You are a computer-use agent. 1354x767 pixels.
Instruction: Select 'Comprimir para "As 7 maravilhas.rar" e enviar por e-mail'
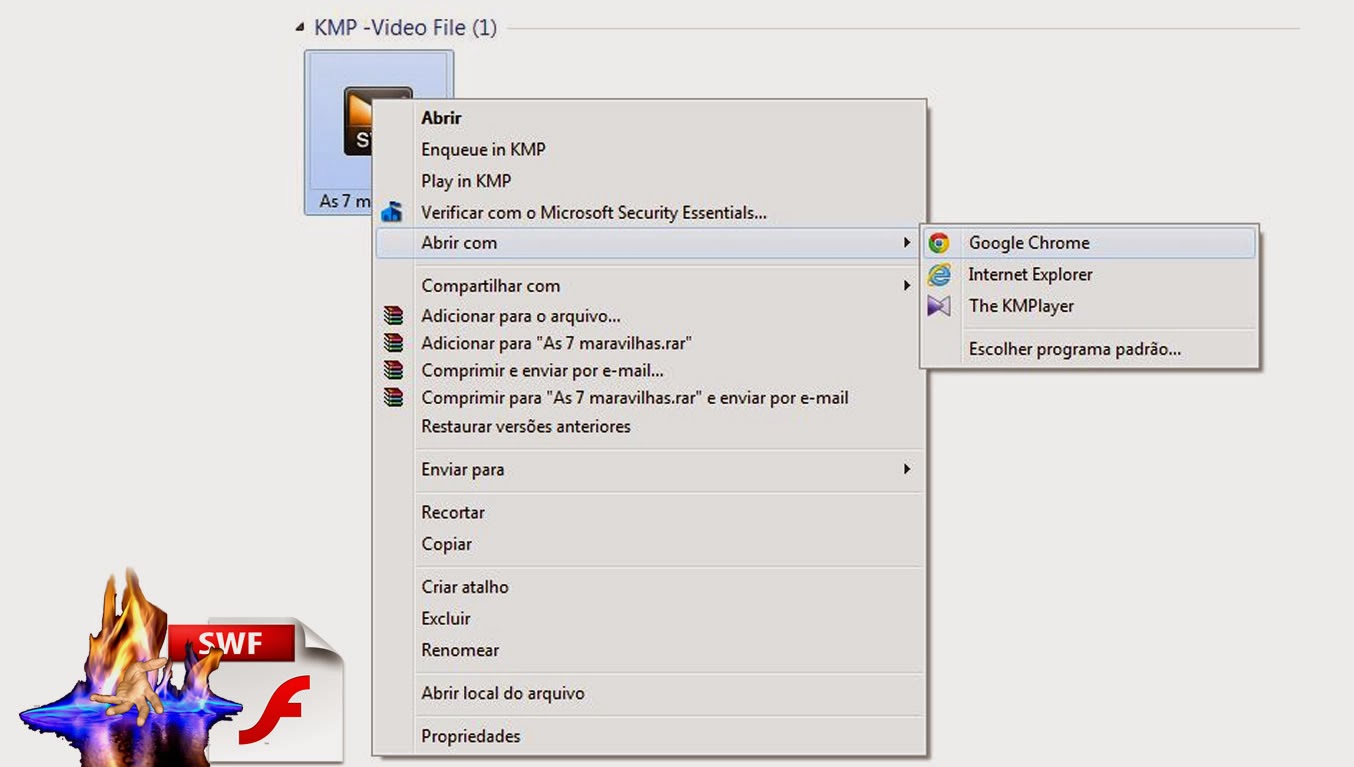[x=635, y=398]
